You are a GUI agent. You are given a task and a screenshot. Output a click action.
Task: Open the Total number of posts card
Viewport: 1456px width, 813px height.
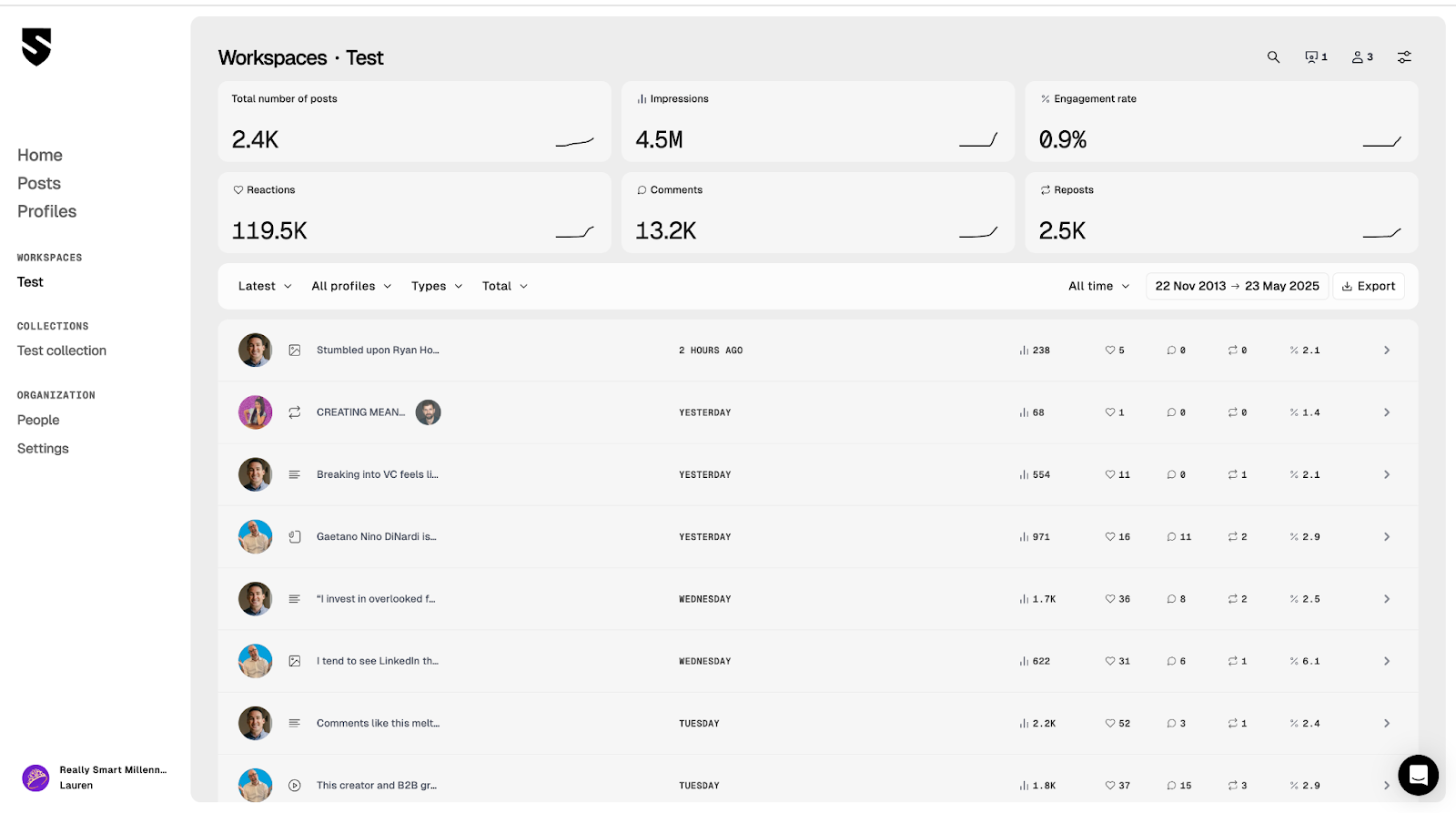[414, 121]
